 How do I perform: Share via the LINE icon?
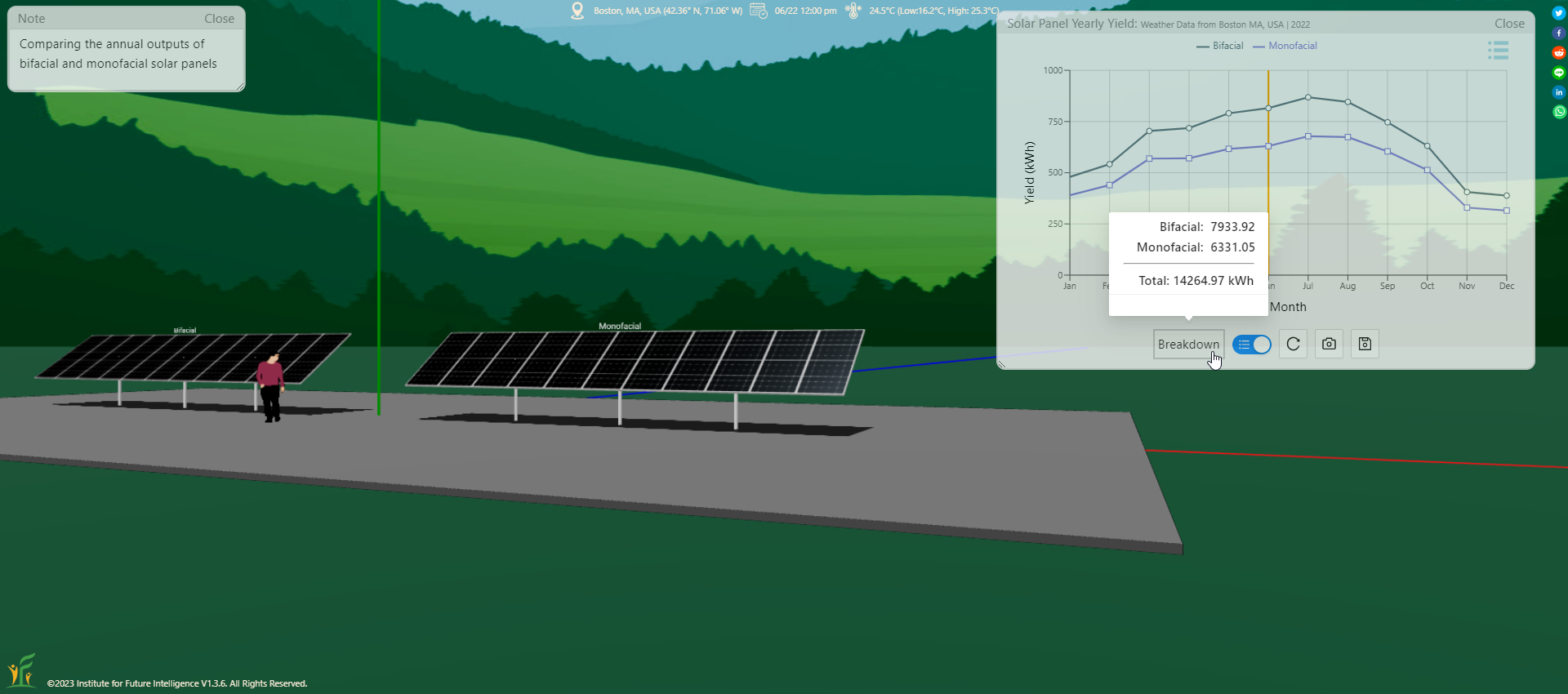click(x=1558, y=73)
